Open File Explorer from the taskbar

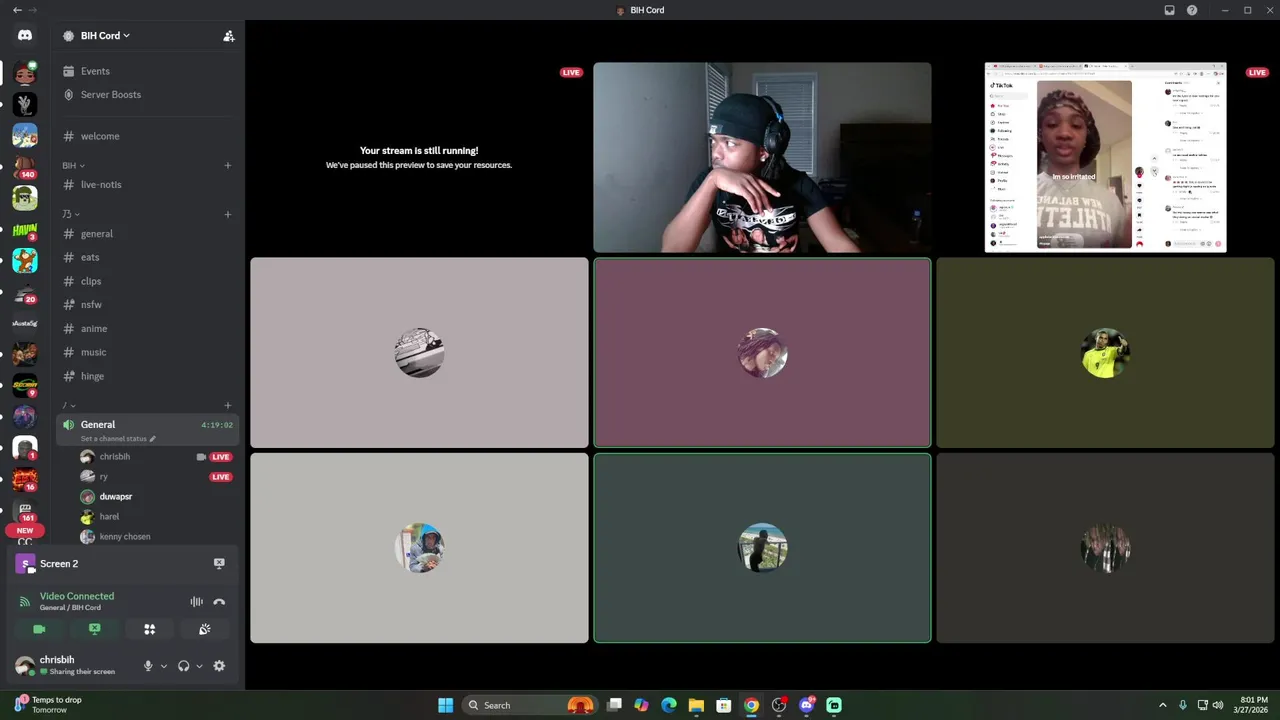click(x=696, y=705)
